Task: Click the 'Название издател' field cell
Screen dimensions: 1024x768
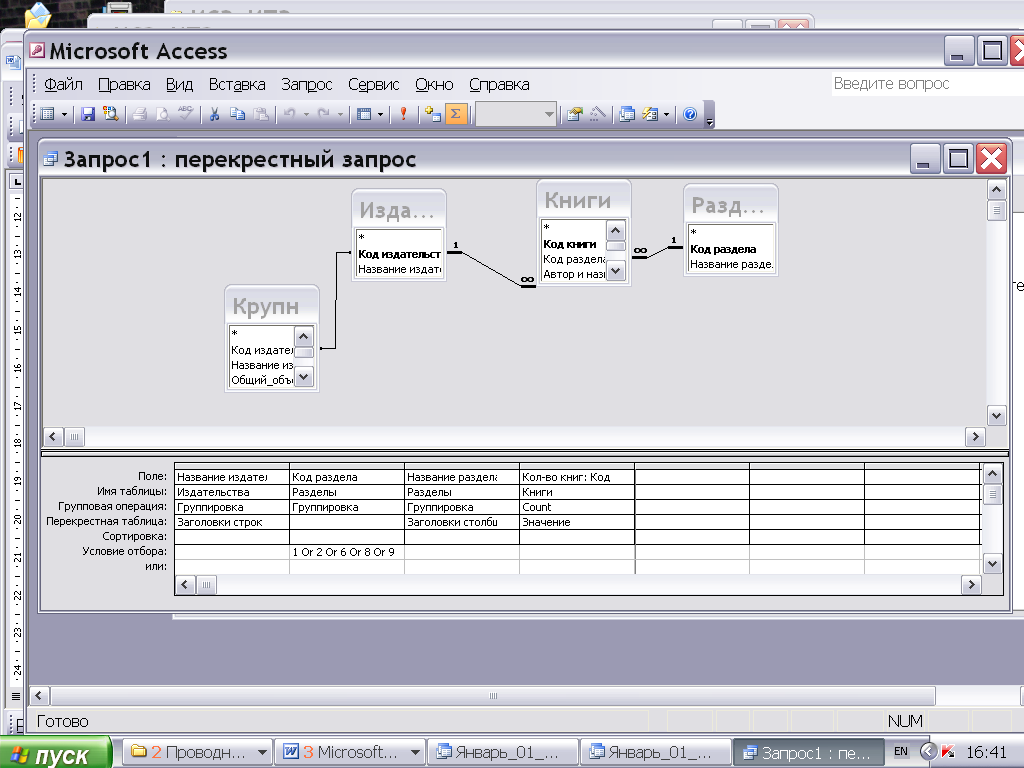Action: click(232, 477)
